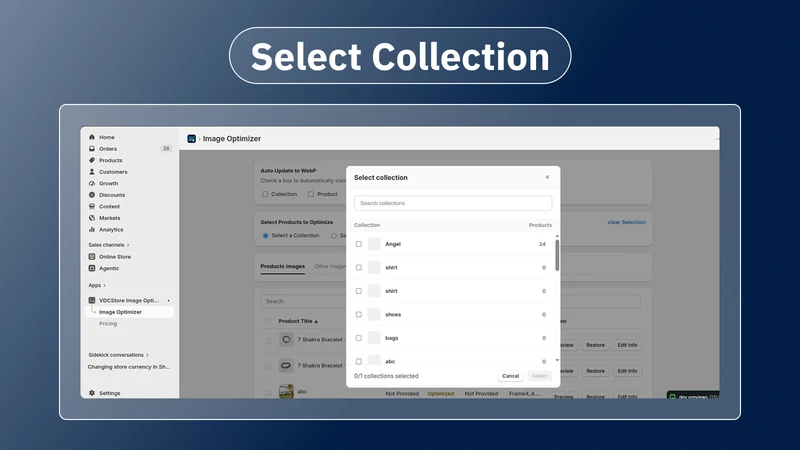Check the bags collection checkbox
The width and height of the screenshot is (800, 450).
pyautogui.click(x=359, y=338)
